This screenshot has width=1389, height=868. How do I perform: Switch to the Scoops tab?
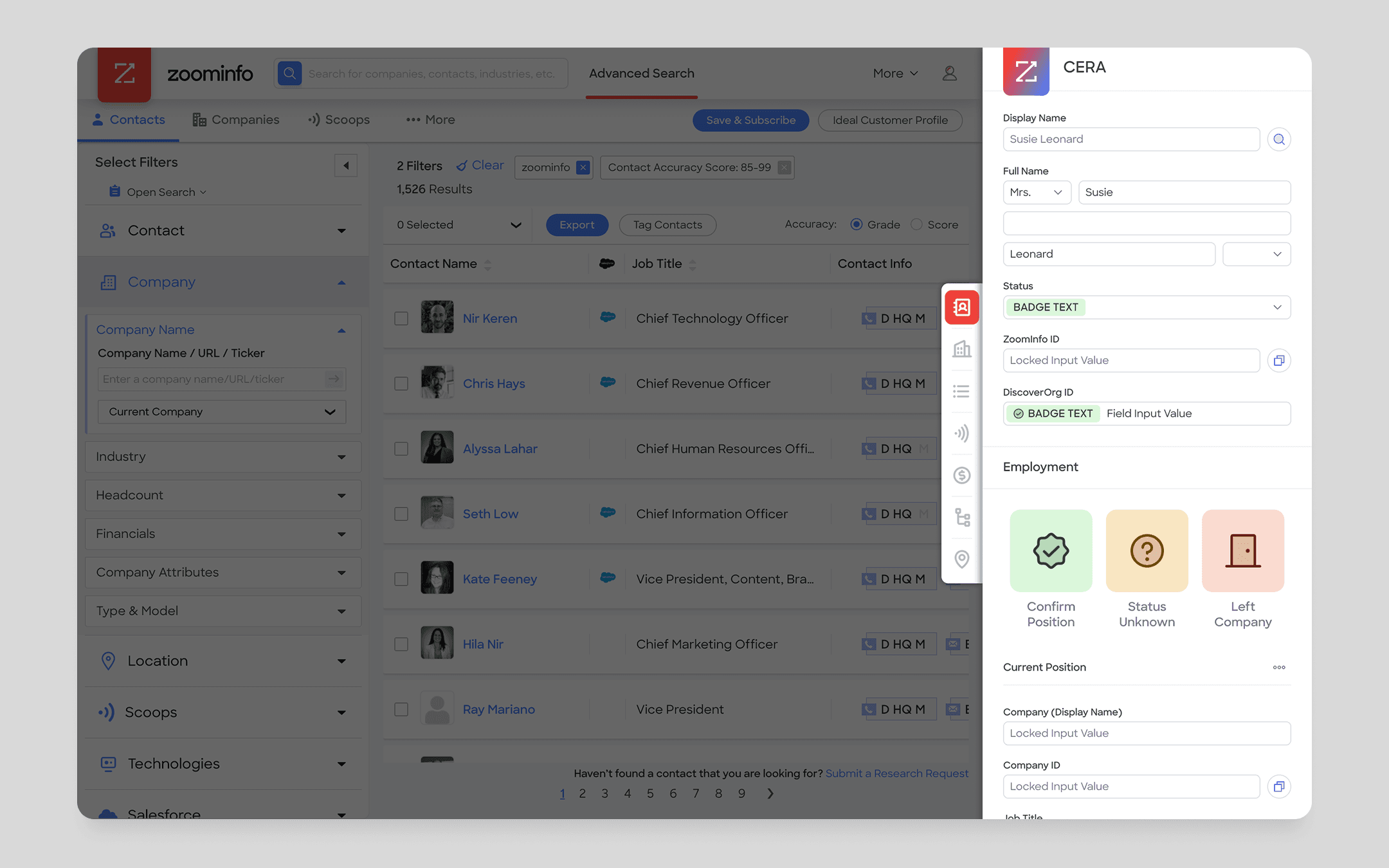[339, 120]
